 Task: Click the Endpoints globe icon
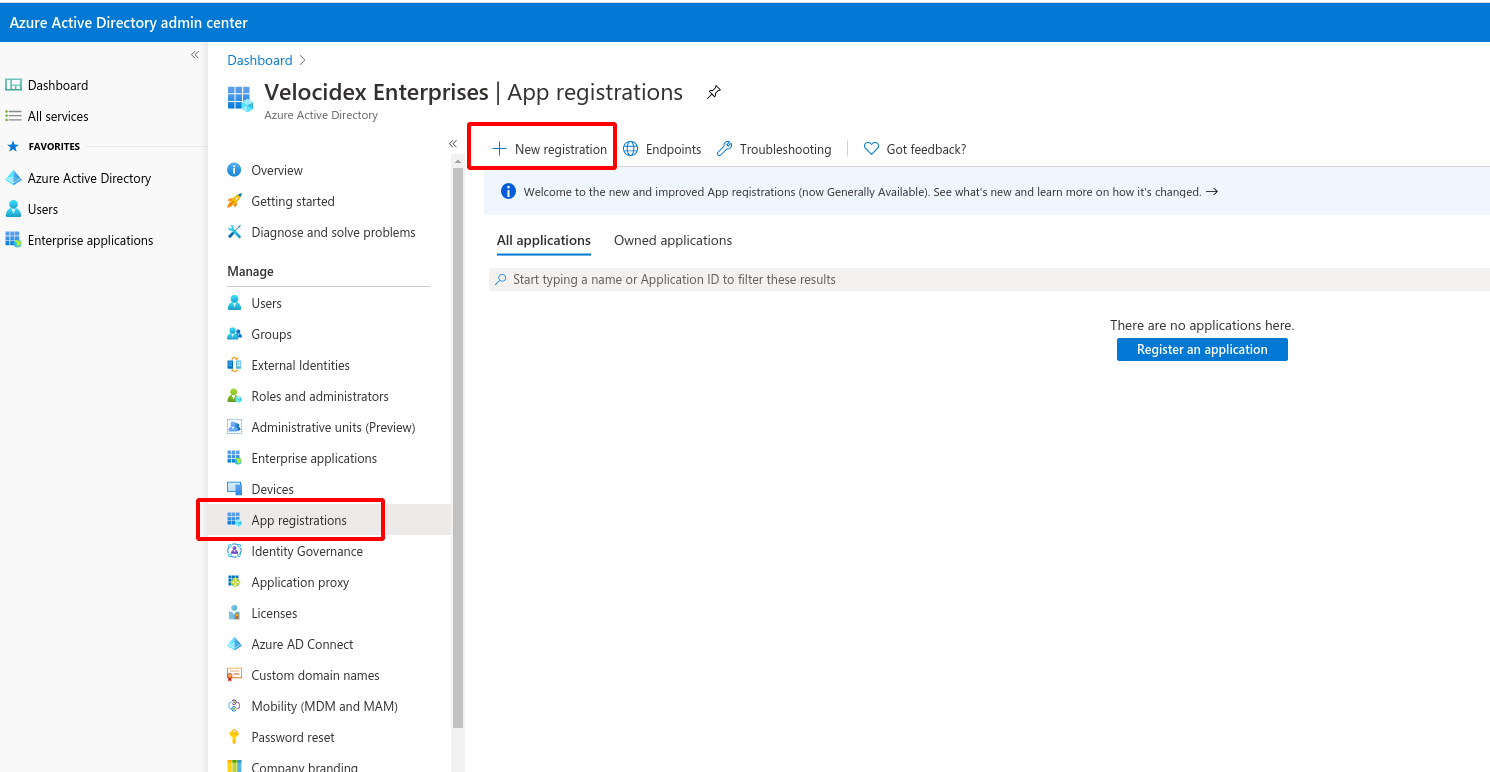click(631, 149)
